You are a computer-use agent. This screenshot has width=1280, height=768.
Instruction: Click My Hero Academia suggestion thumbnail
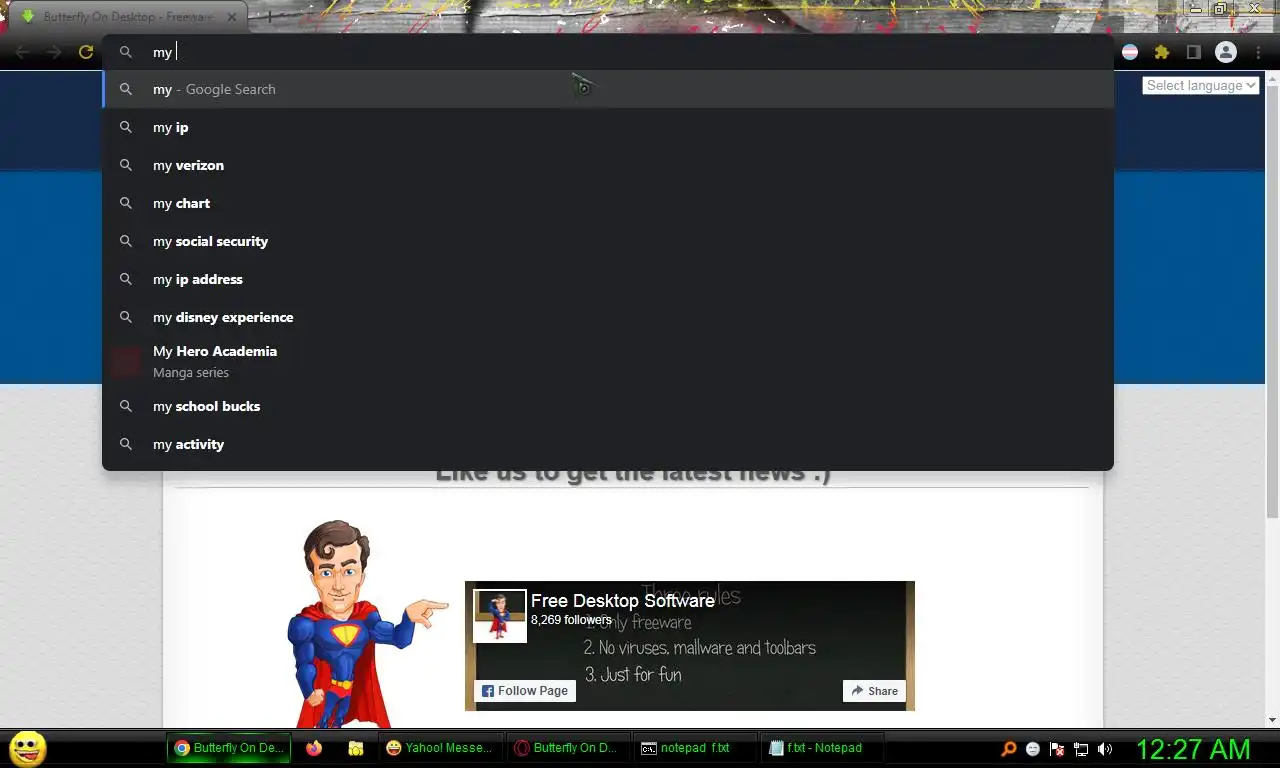click(x=126, y=361)
